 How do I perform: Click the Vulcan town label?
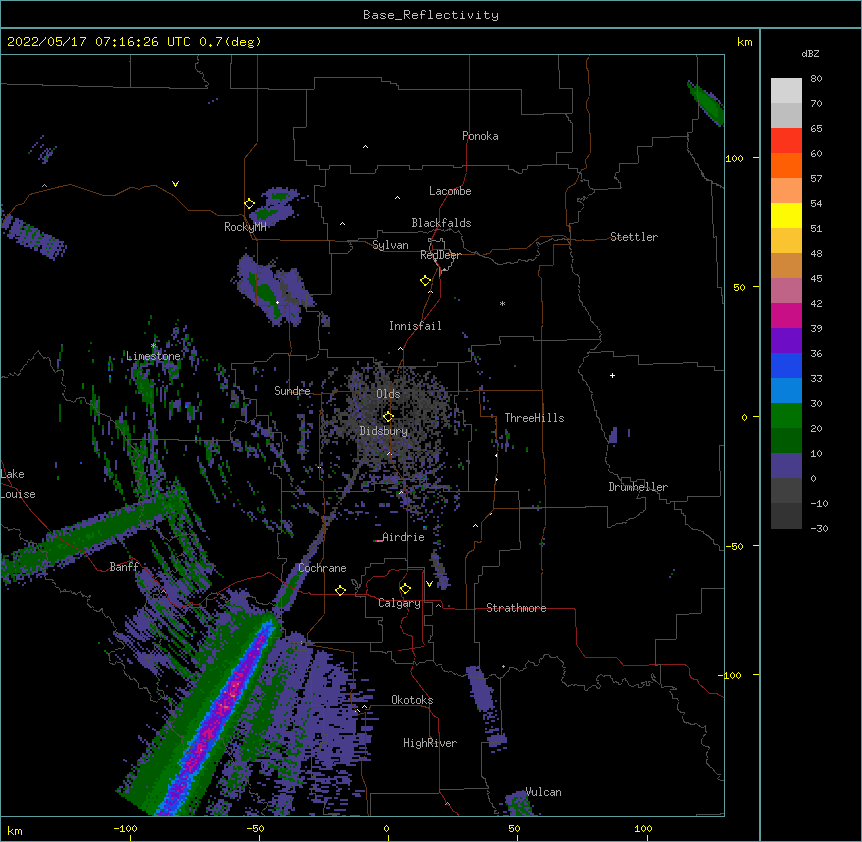544,792
